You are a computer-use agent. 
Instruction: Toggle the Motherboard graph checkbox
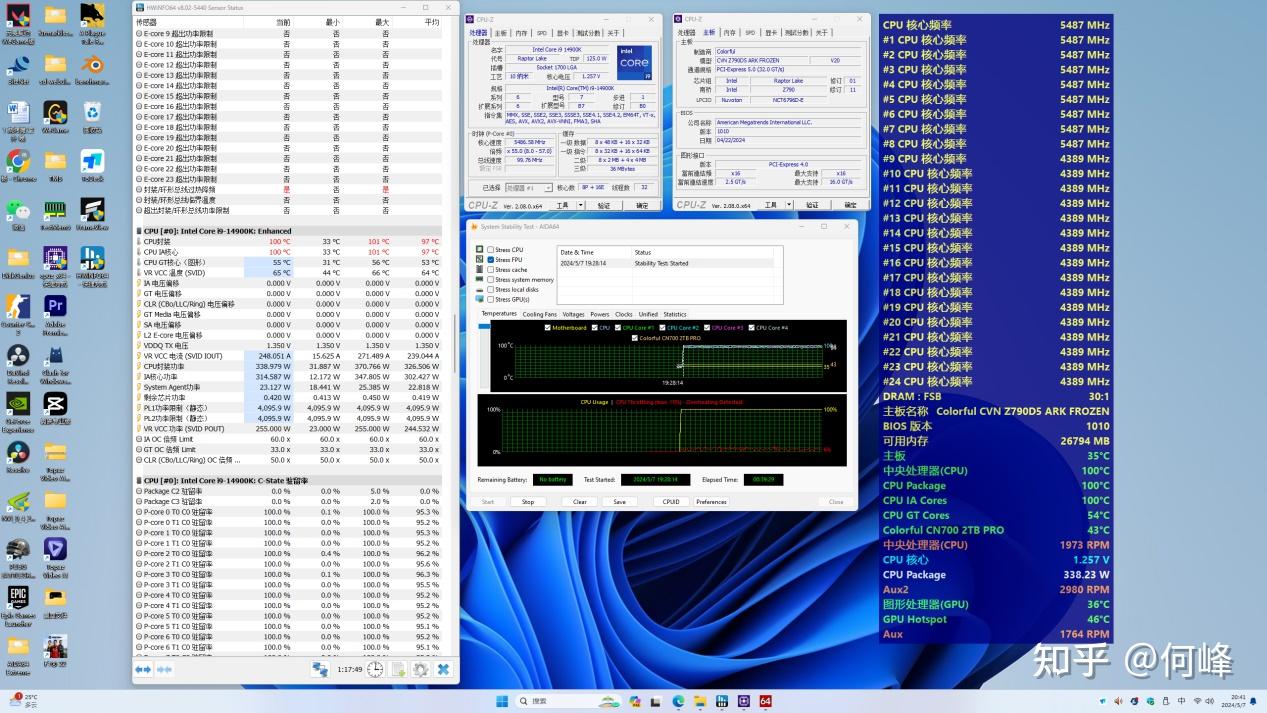pyautogui.click(x=547, y=328)
